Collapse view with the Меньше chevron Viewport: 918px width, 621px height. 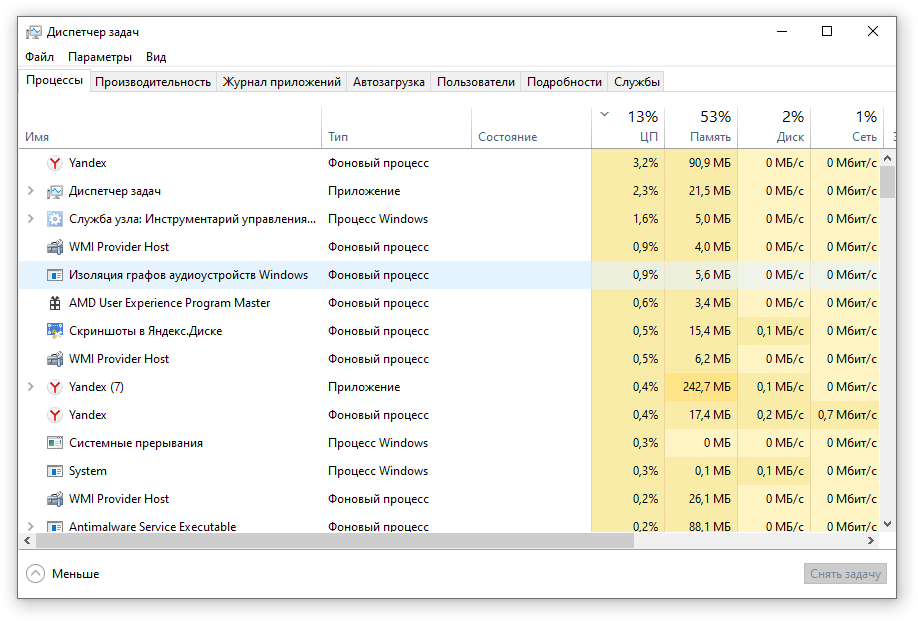(x=36, y=574)
